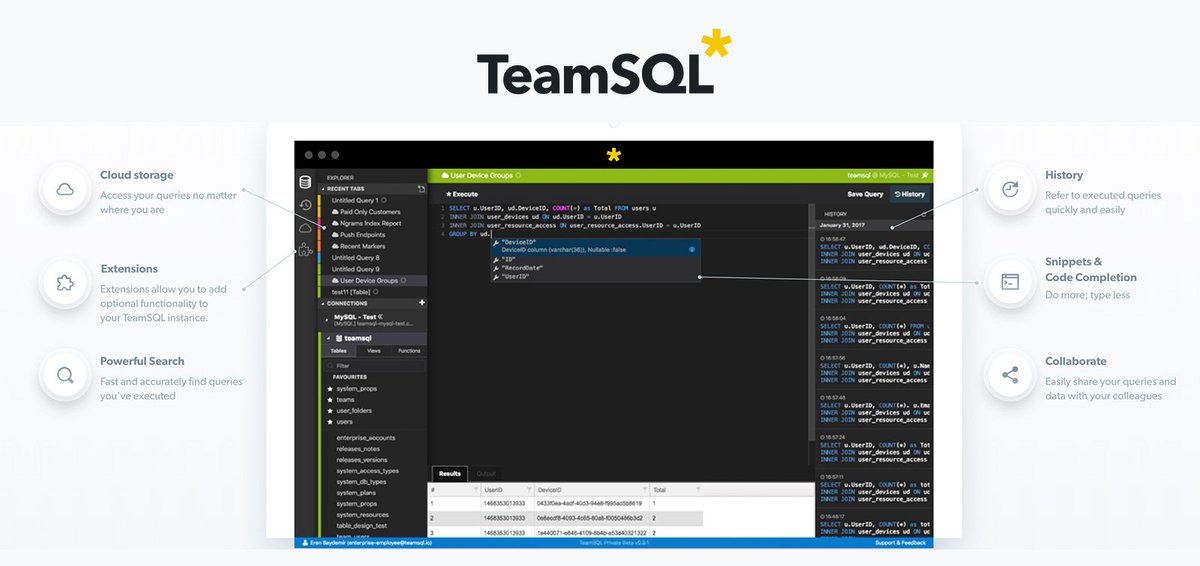Collapse the Recent Tabs section

322,188
